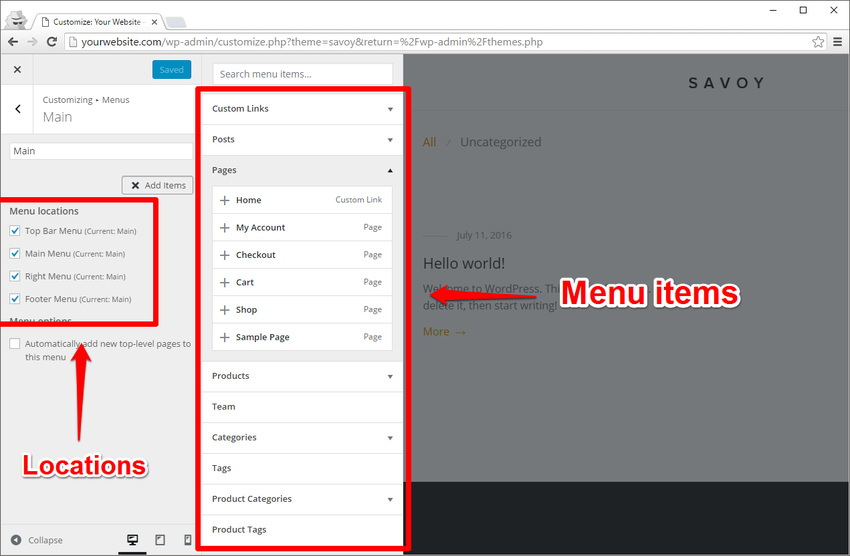Viewport: 850px width, 556px height.
Task: Add the Cart page with the plus icon
Action: tap(224, 282)
